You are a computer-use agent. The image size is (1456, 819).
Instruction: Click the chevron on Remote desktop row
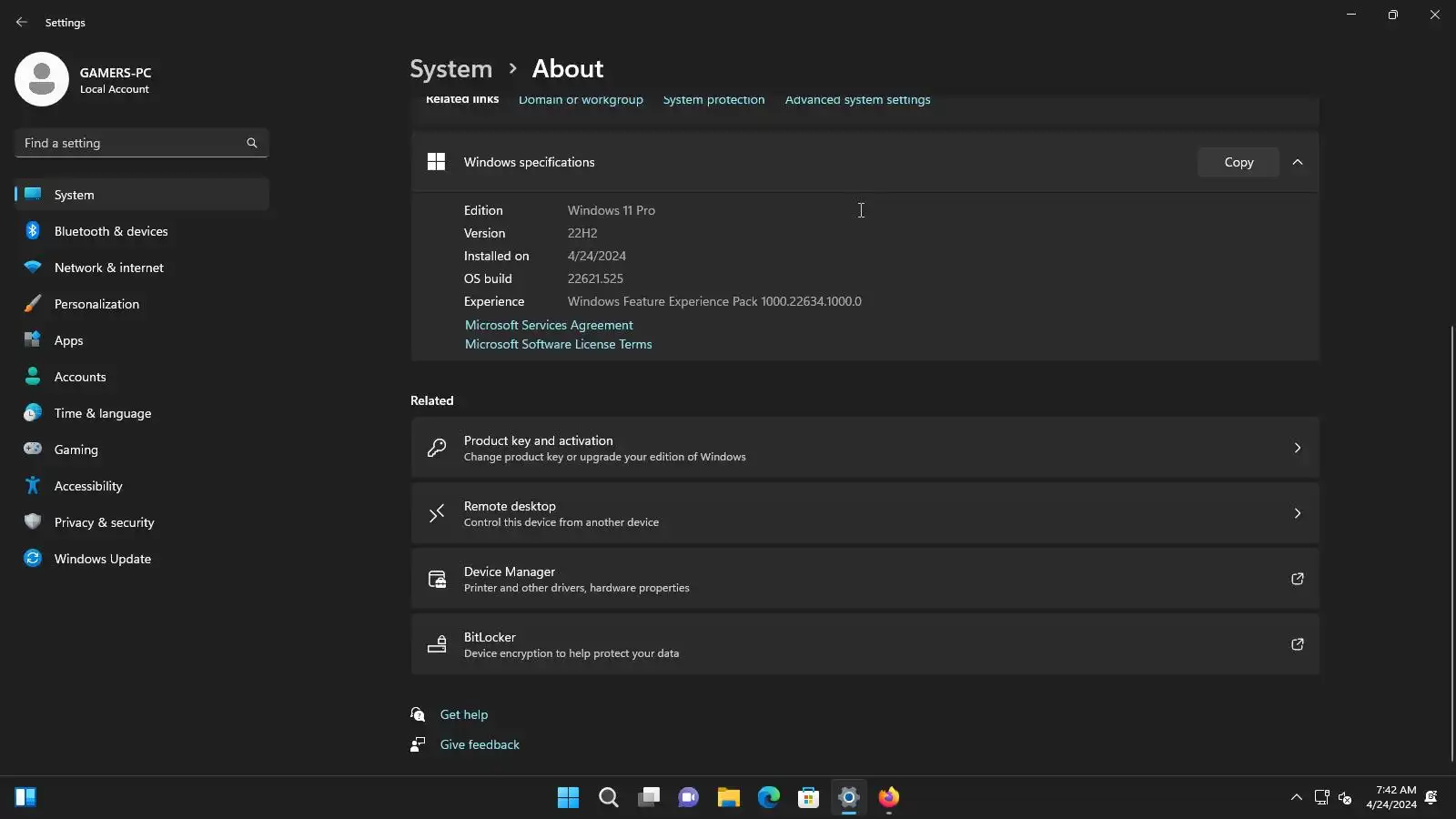[1298, 513]
